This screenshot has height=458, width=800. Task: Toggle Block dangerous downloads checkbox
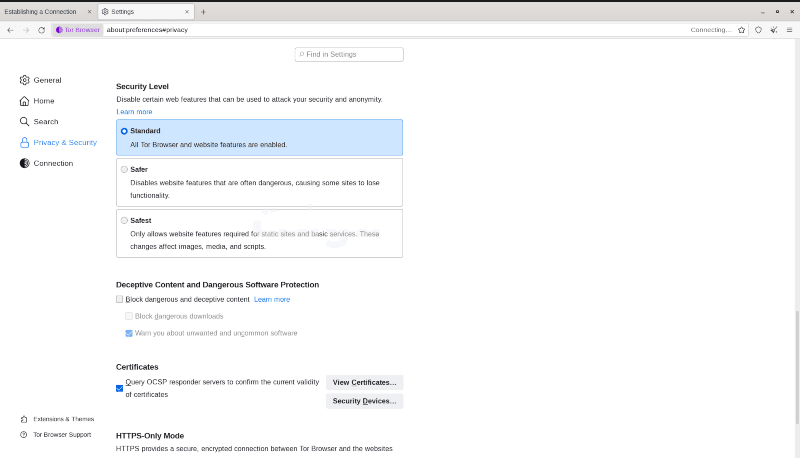point(129,316)
